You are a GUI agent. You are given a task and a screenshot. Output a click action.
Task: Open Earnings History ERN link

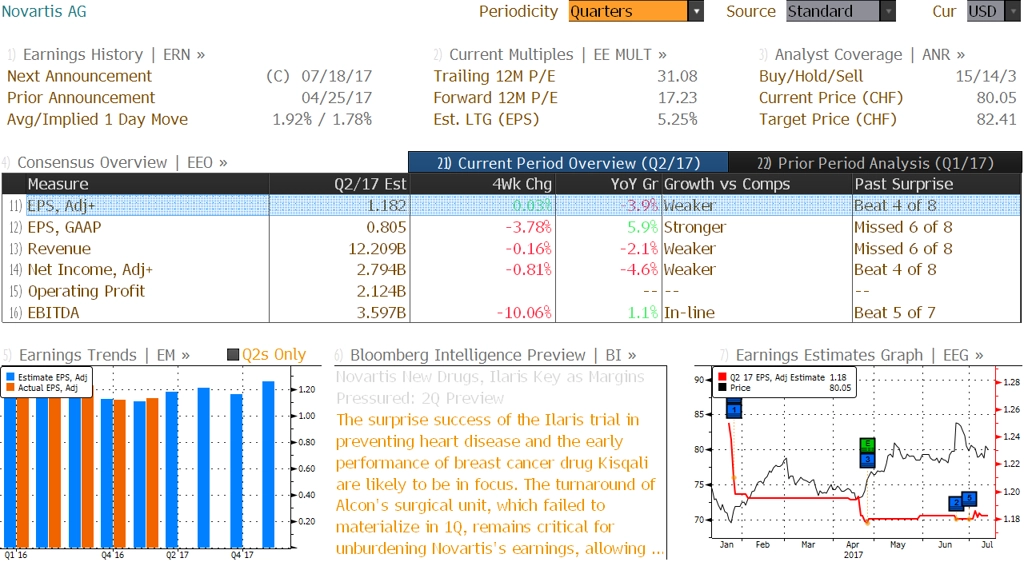114,55
